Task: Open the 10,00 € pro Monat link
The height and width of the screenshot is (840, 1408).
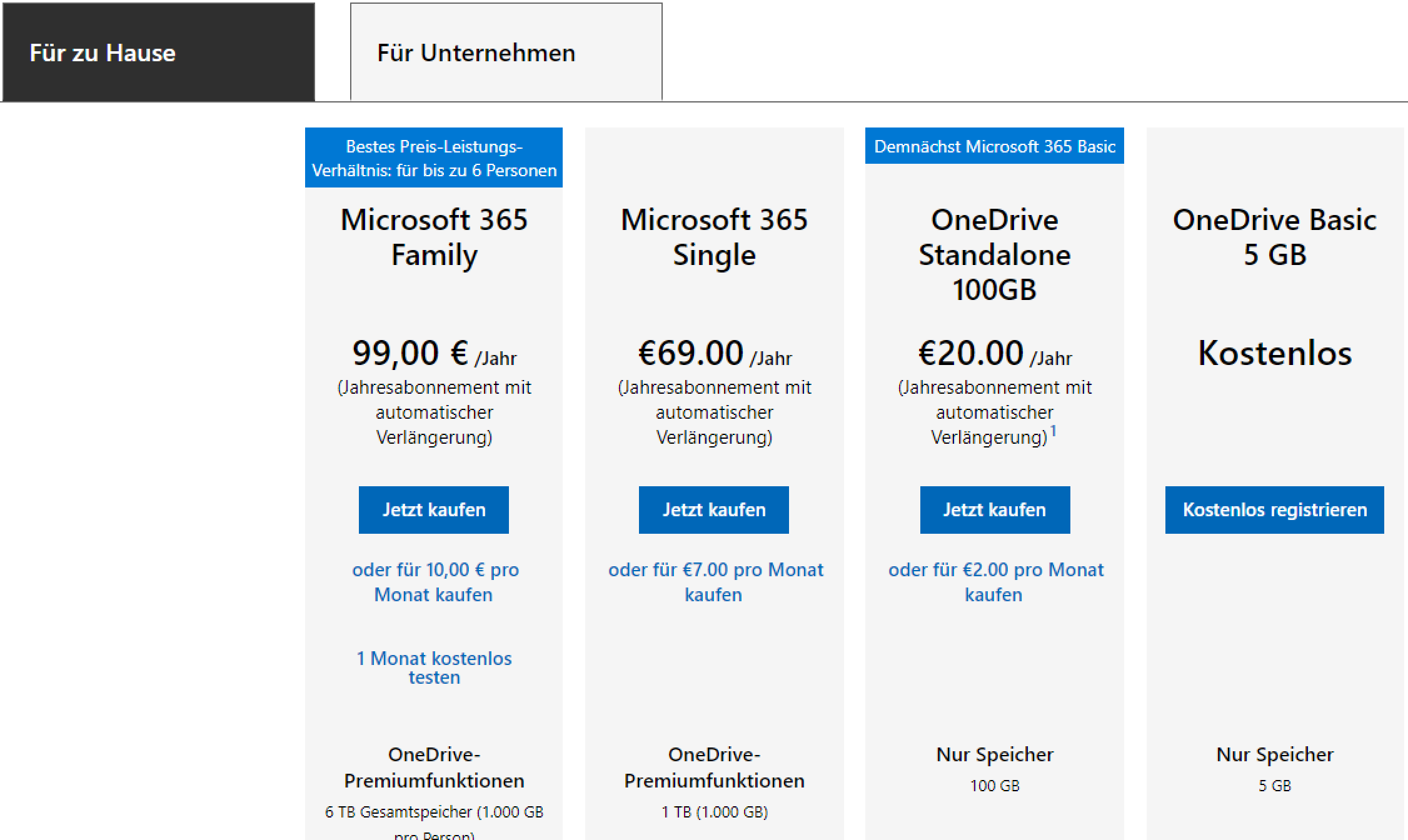Action: (x=435, y=582)
